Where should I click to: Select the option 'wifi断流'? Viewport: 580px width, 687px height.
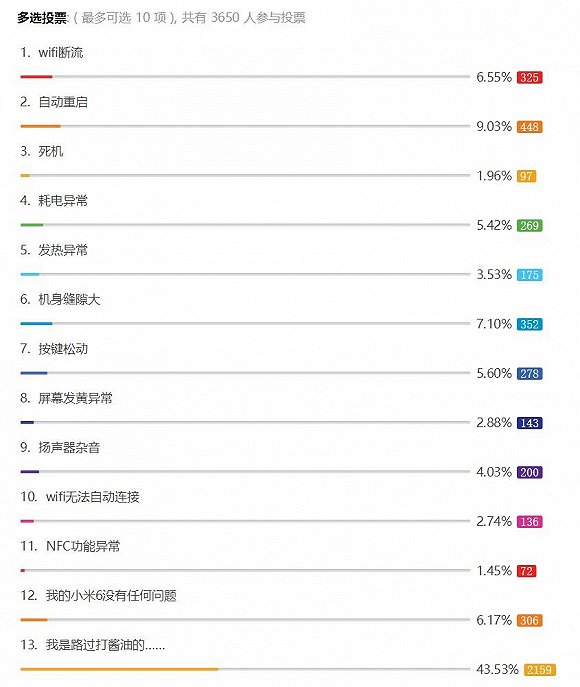click(60, 53)
